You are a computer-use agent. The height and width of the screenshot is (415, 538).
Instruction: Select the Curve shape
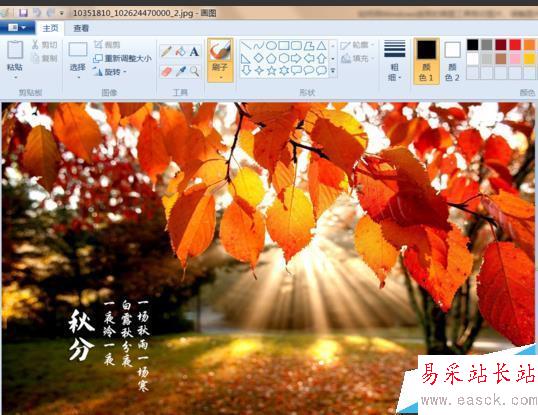[258, 46]
